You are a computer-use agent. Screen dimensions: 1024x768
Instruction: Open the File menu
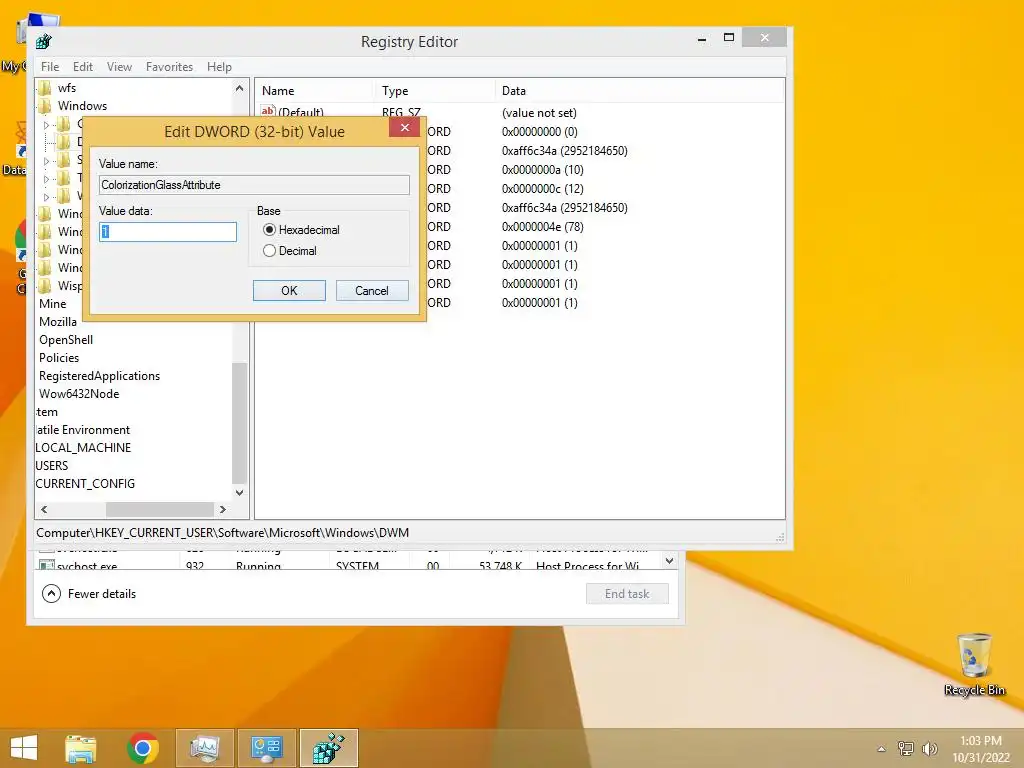(x=50, y=67)
